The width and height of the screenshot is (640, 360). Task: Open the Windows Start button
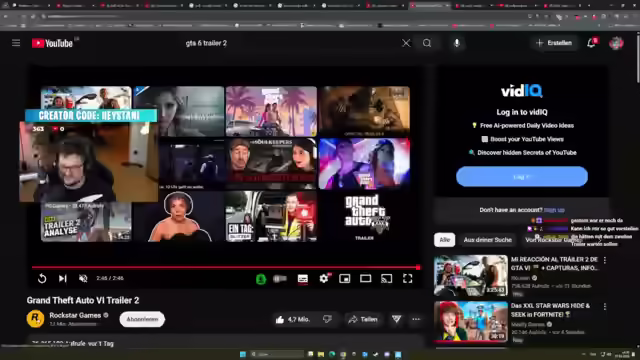click(243, 354)
